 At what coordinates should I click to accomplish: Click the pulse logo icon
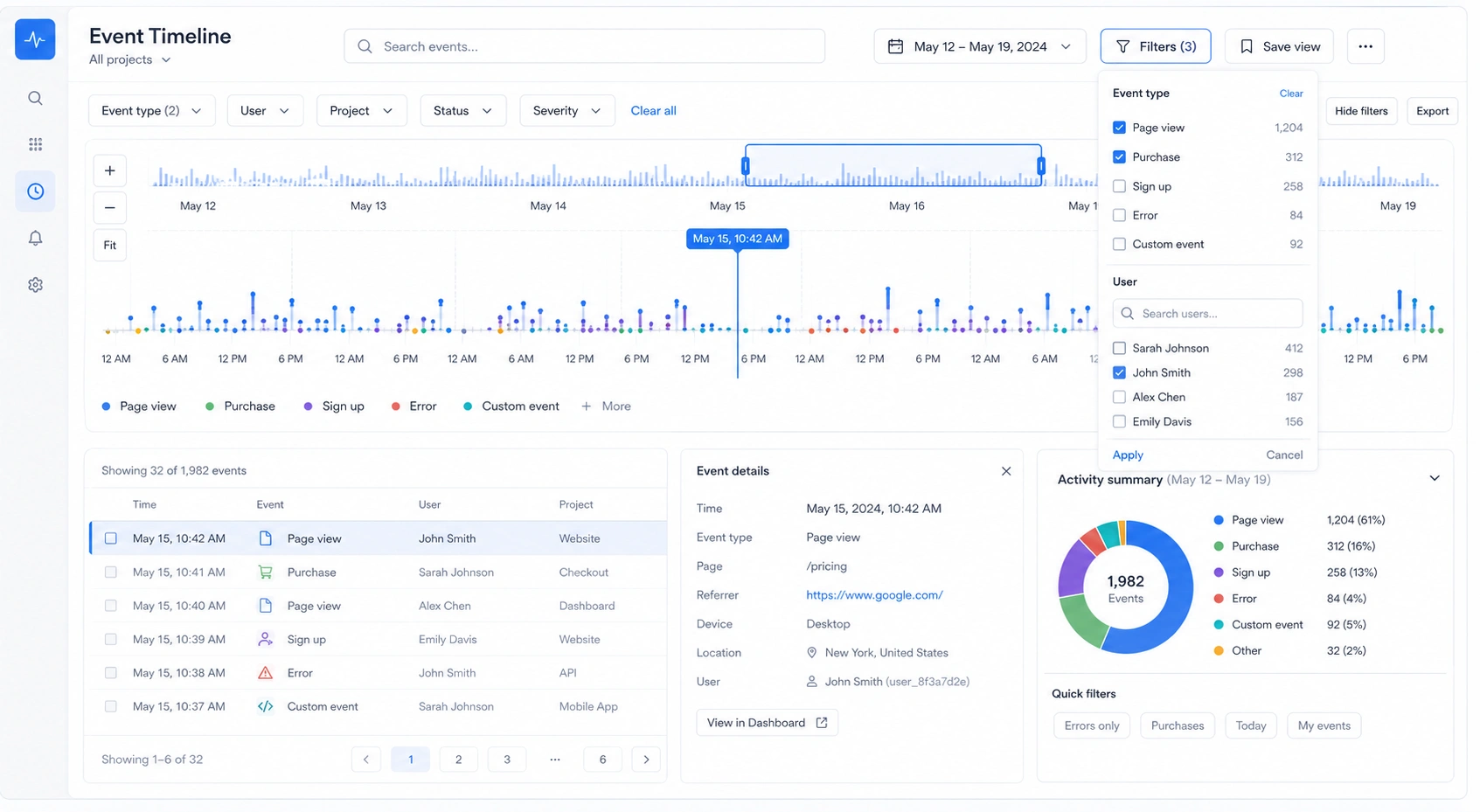35,39
